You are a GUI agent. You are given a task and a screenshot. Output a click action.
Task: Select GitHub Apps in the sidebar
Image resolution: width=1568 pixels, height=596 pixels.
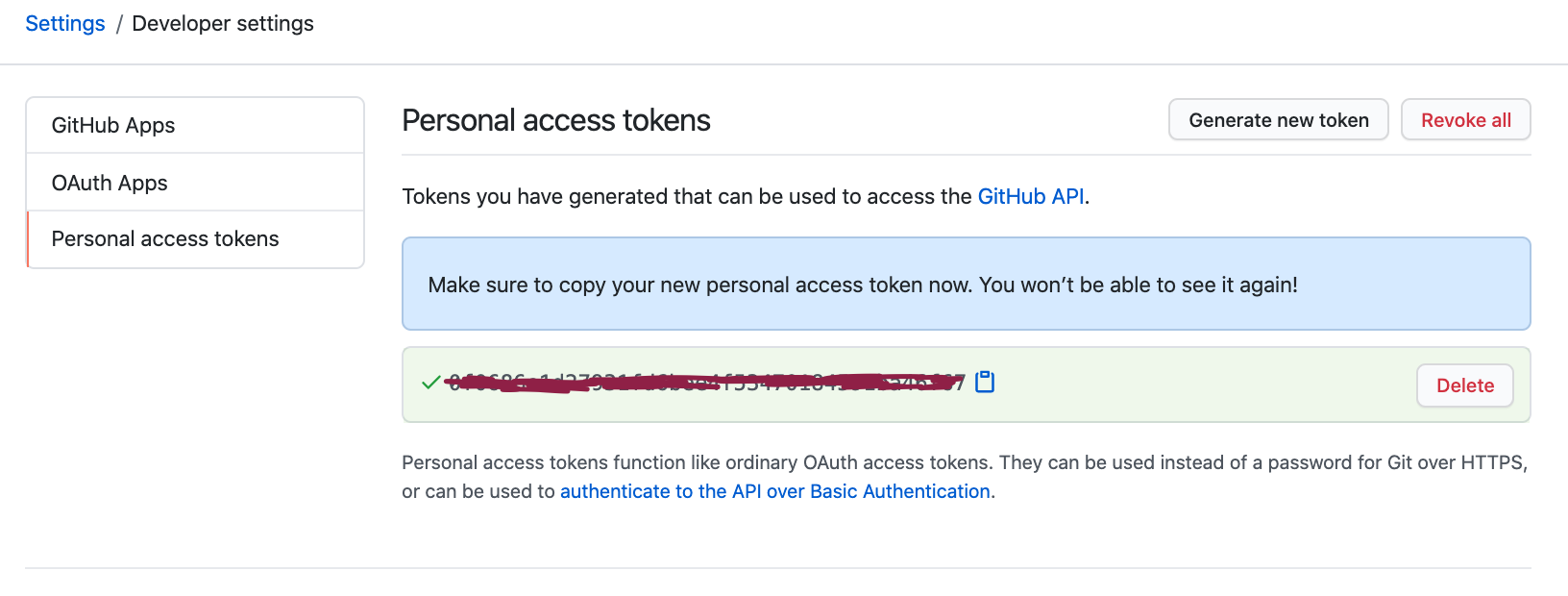click(x=113, y=126)
